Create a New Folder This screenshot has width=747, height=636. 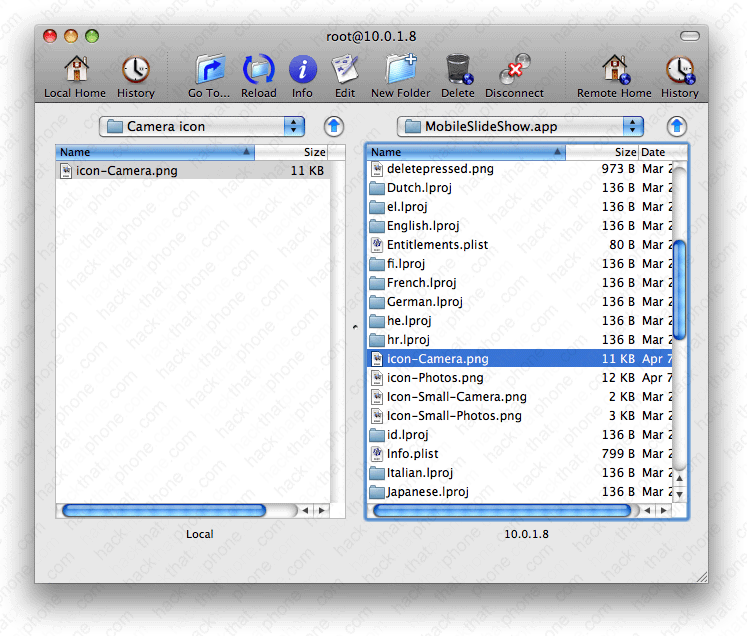pyautogui.click(x=400, y=70)
